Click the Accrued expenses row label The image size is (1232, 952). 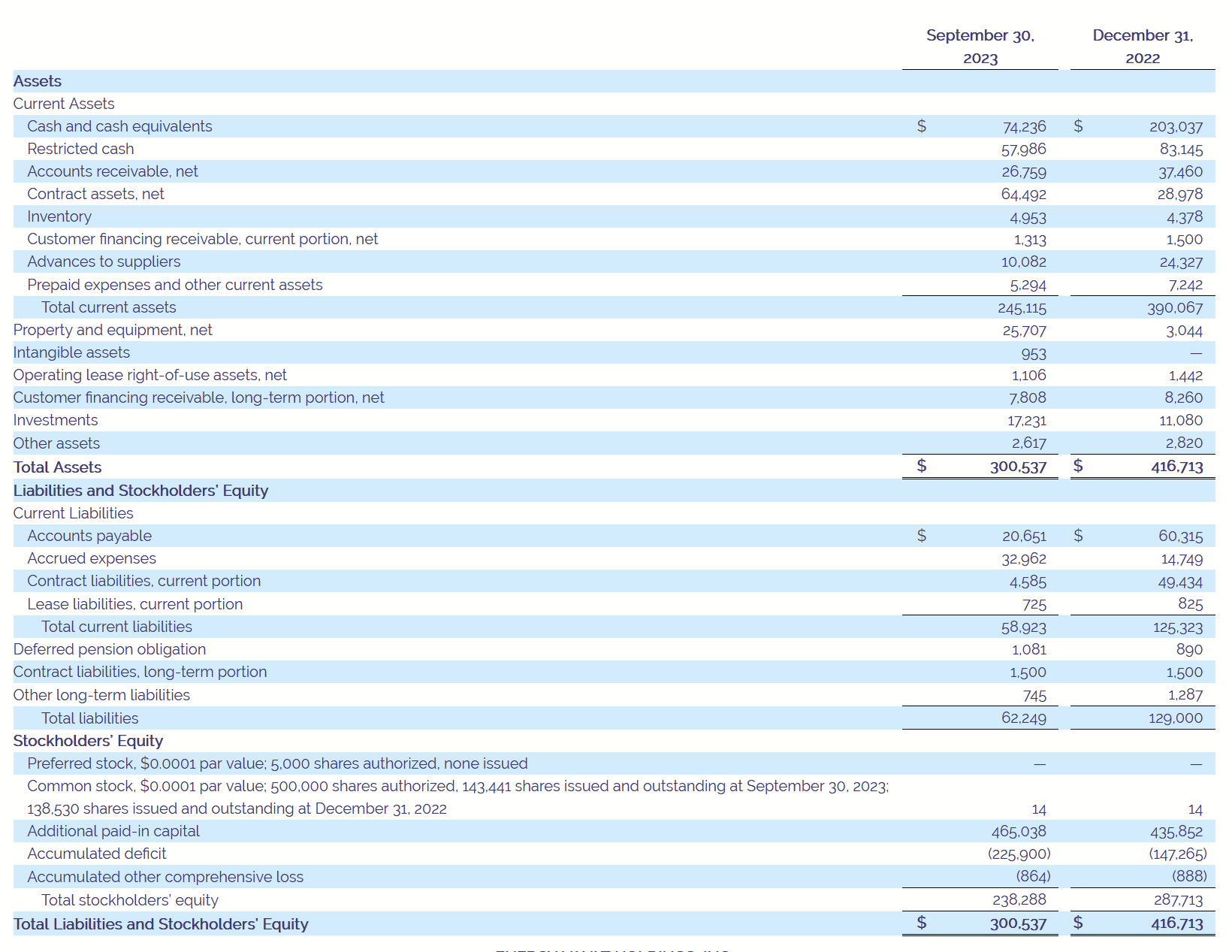coord(92,558)
